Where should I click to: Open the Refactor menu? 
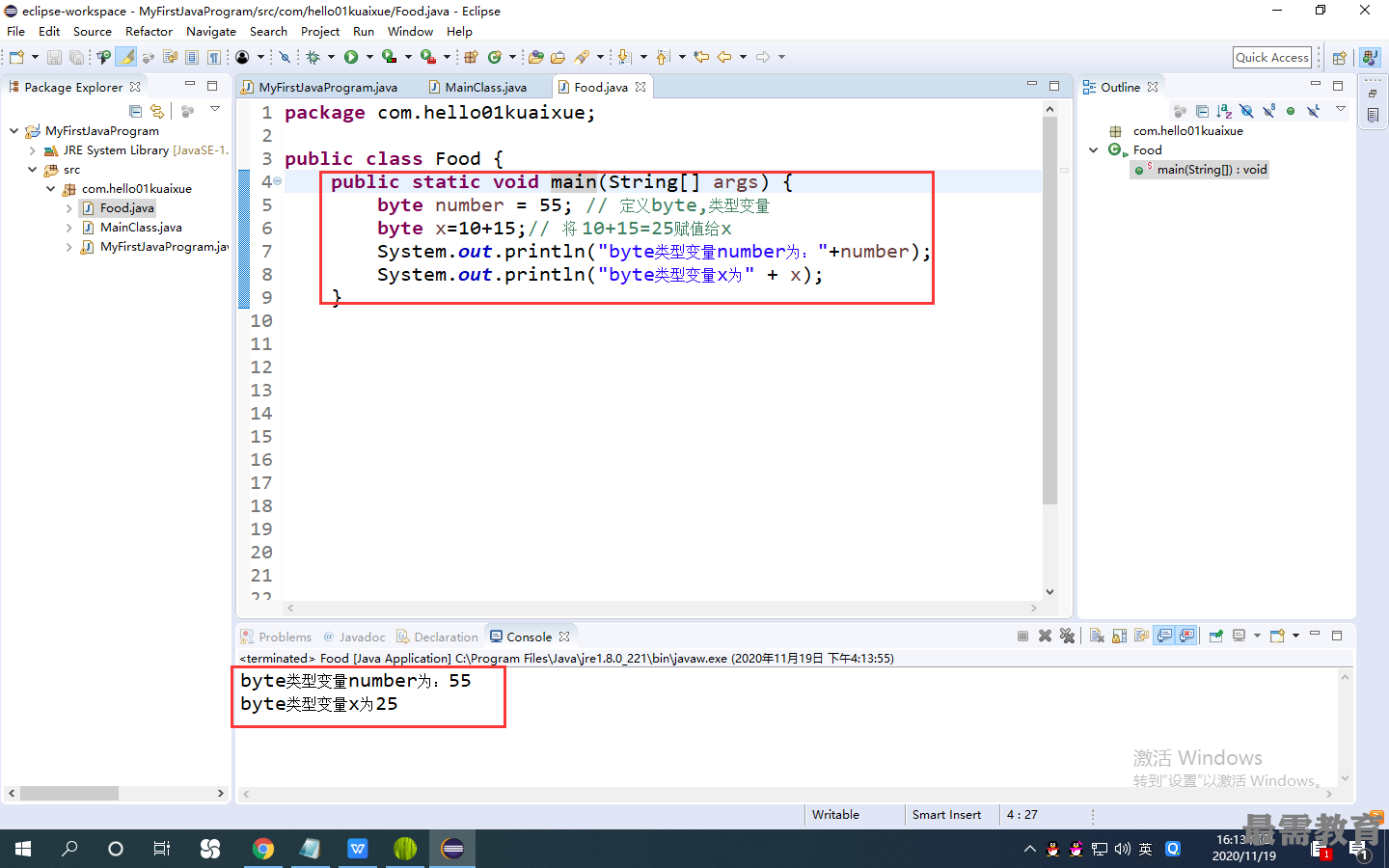149,31
